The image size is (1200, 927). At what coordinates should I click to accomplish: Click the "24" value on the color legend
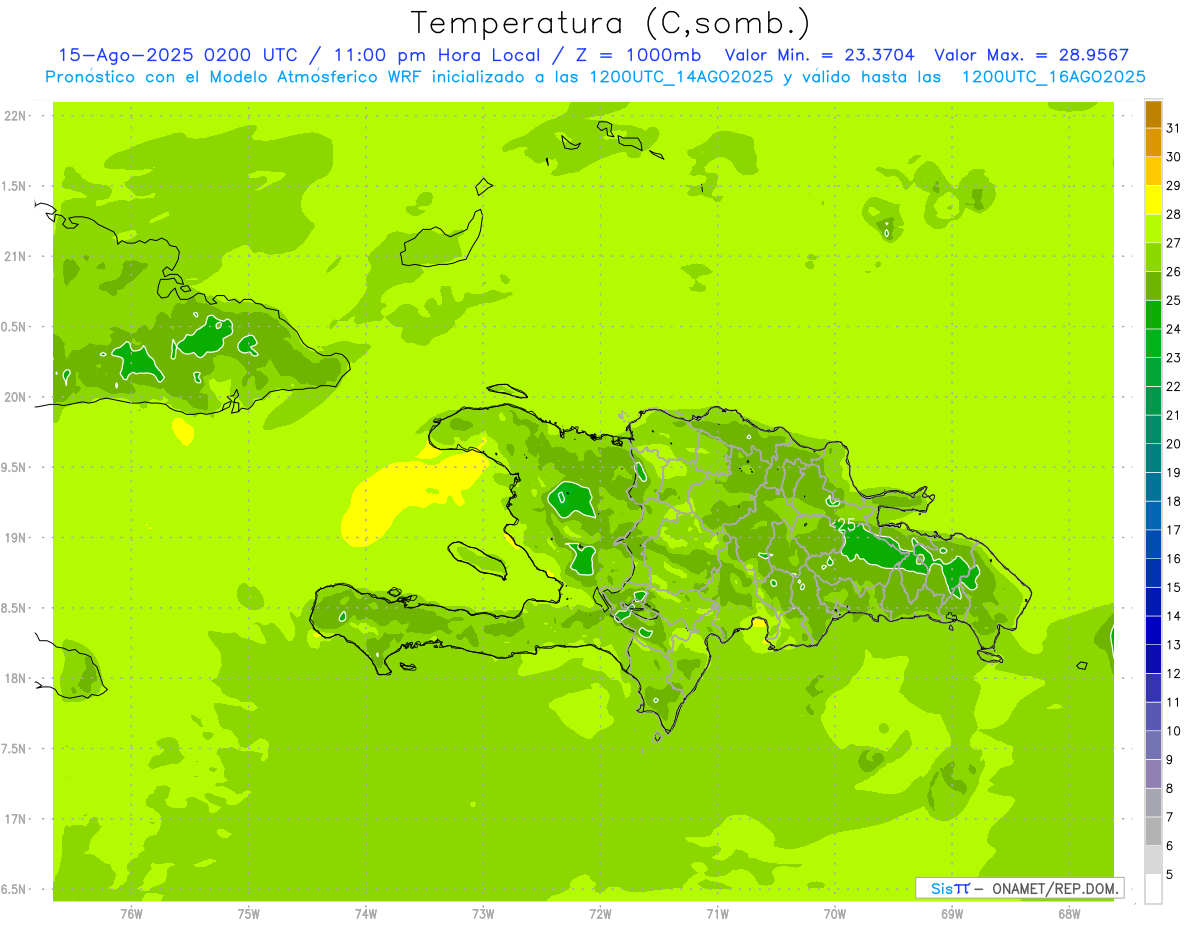coord(1174,329)
